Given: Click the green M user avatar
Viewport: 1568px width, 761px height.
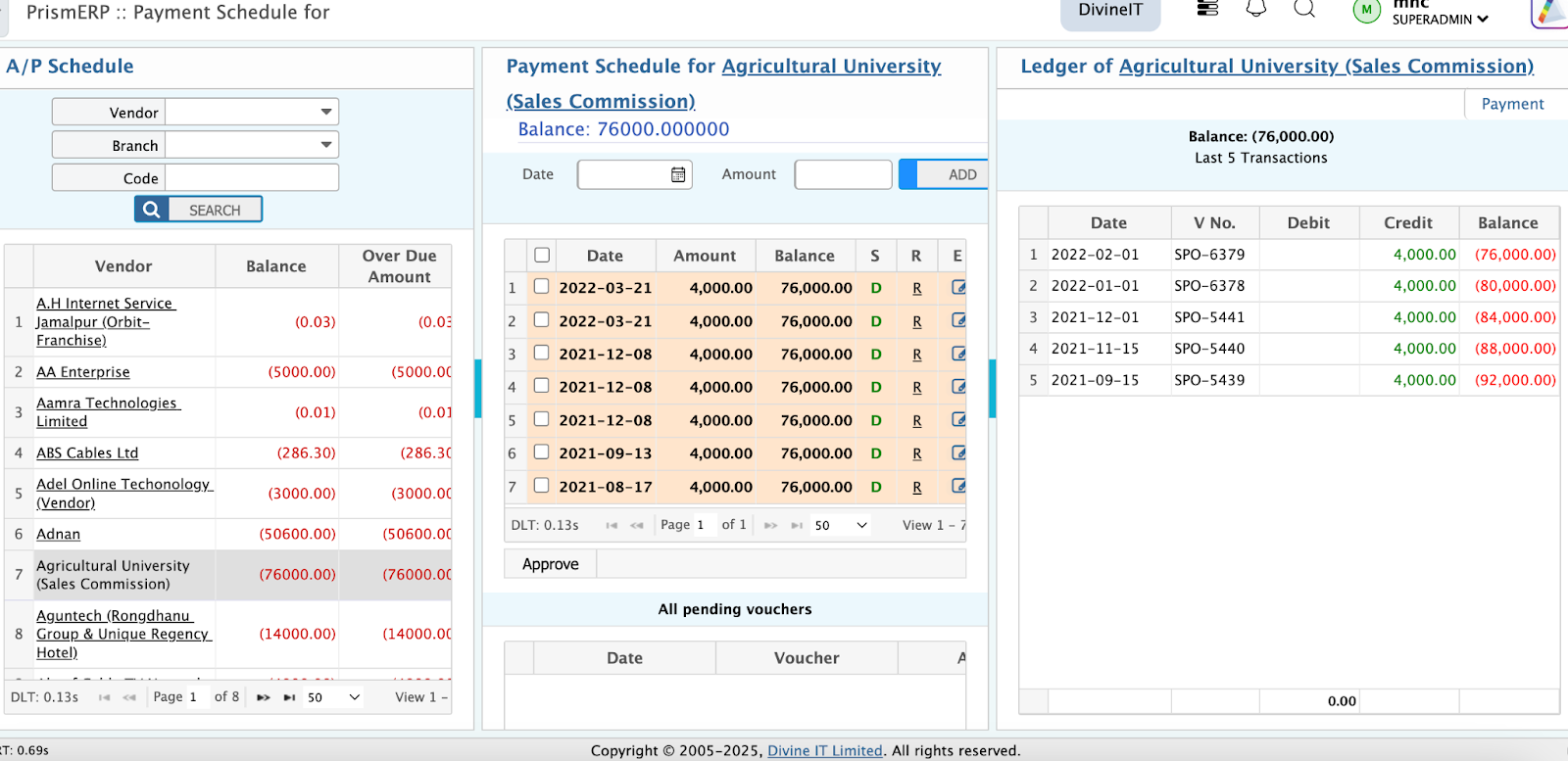Looking at the screenshot, I should 1366,10.
